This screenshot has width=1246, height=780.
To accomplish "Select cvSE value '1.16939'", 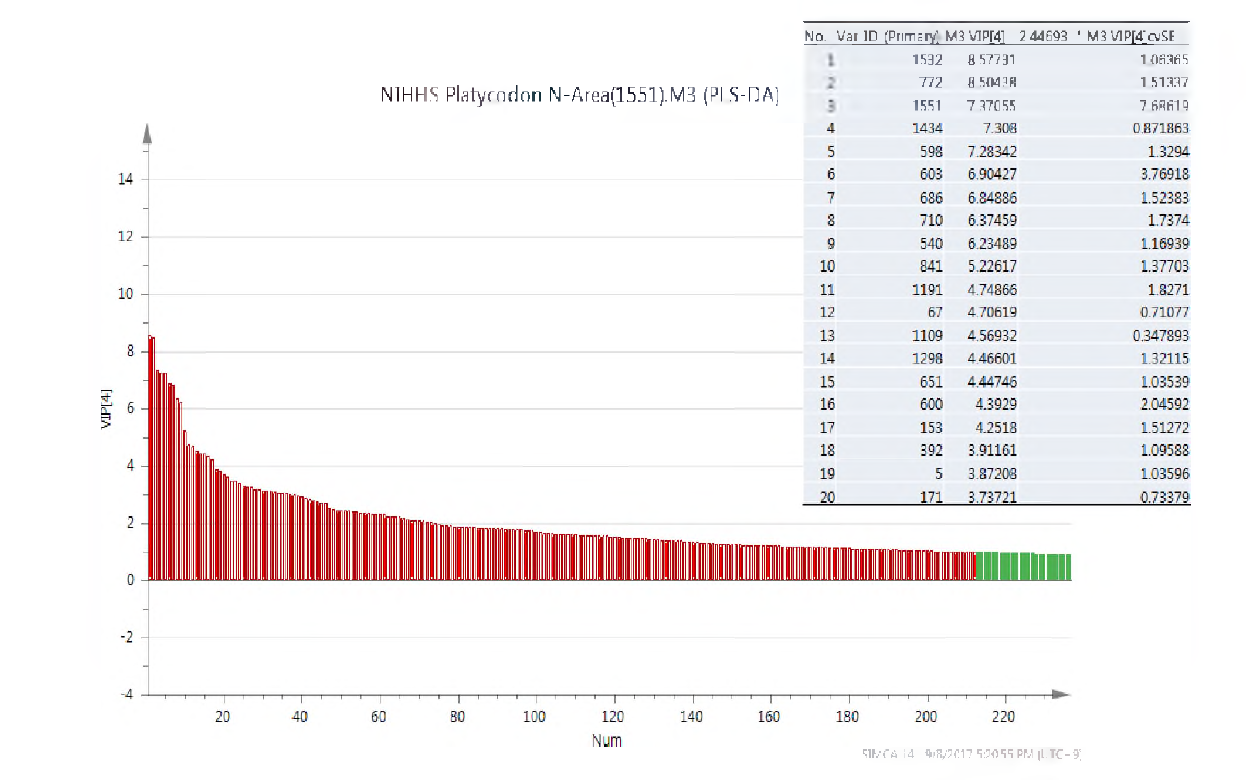I will 1164,243.
